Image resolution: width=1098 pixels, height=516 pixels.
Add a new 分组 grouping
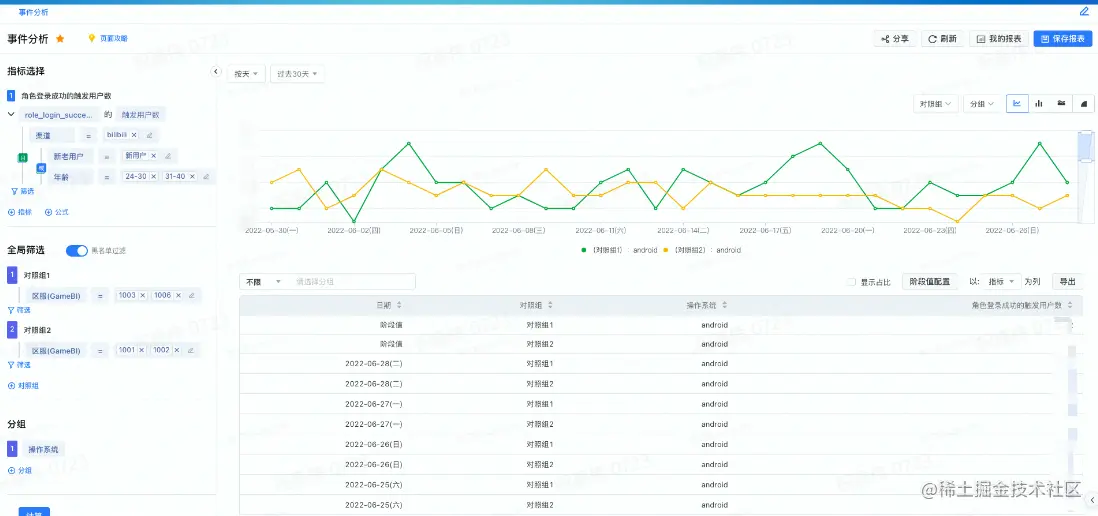click(x=20, y=470)
